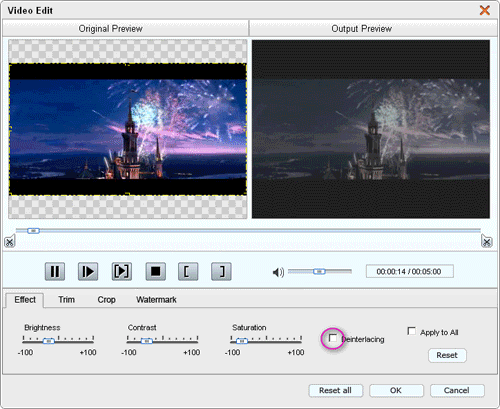
Task: Click the Reset all button
Action: click(x=335, y=390)
